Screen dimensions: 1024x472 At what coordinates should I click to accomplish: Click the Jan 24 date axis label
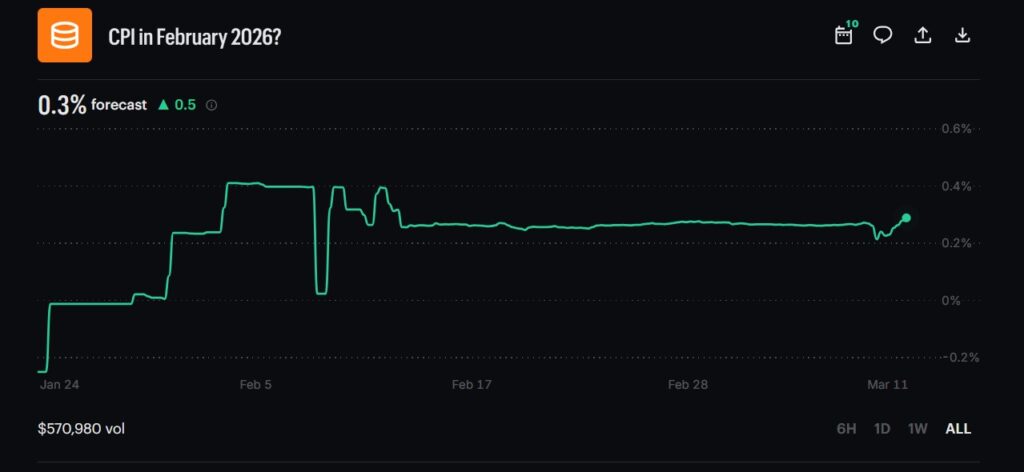(x=59, y=384)
